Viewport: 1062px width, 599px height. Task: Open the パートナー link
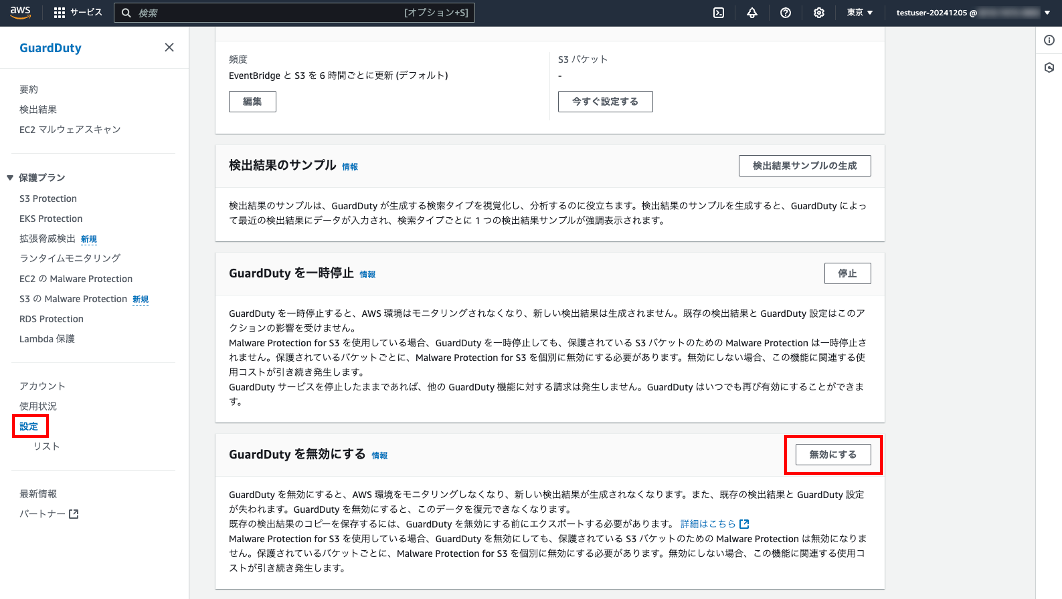43,514
